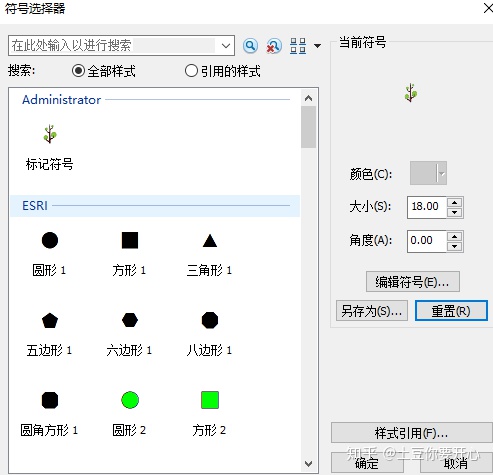Open the 颜色 color picker dropdown
493x475 pixels.
[428, 173]
